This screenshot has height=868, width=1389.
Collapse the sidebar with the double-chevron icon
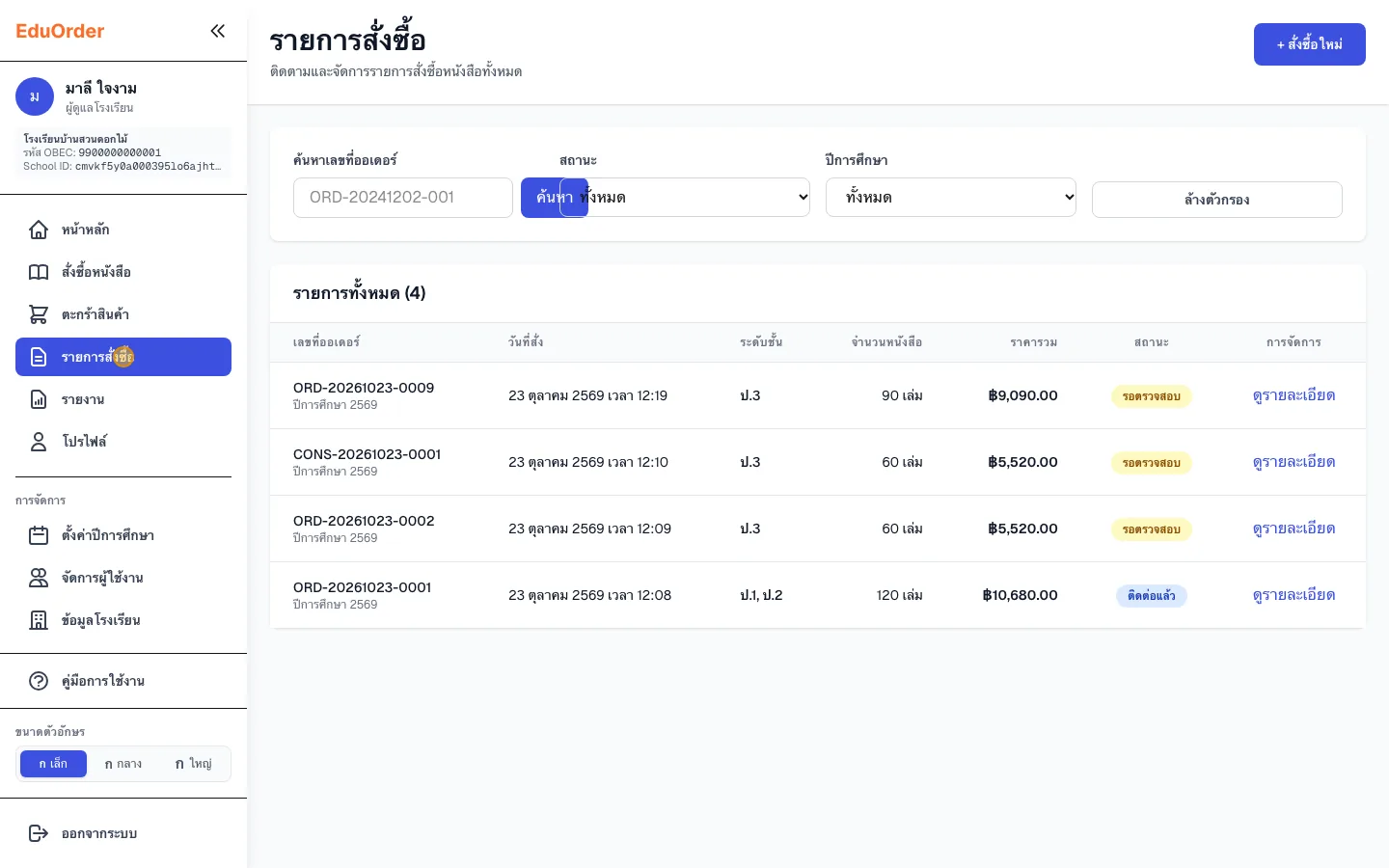click(x=218, y=31)
